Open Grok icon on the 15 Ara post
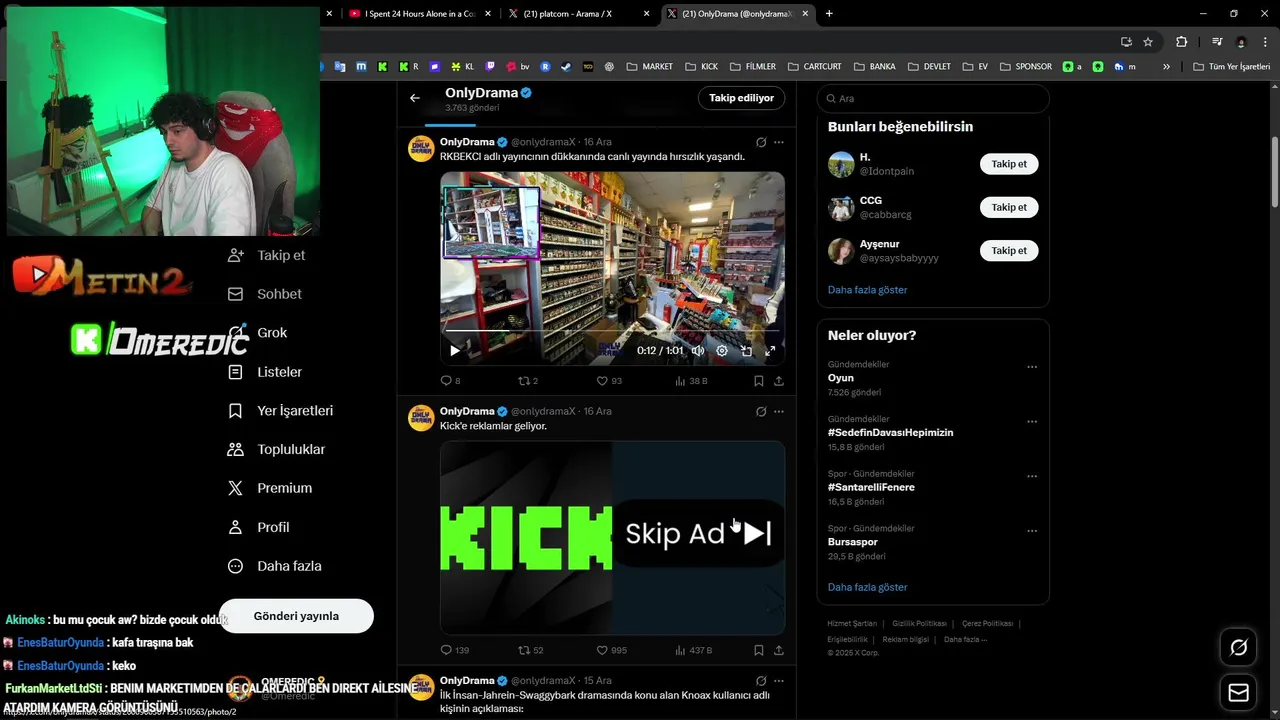The image size is (1280, 720). click(761, 680)
